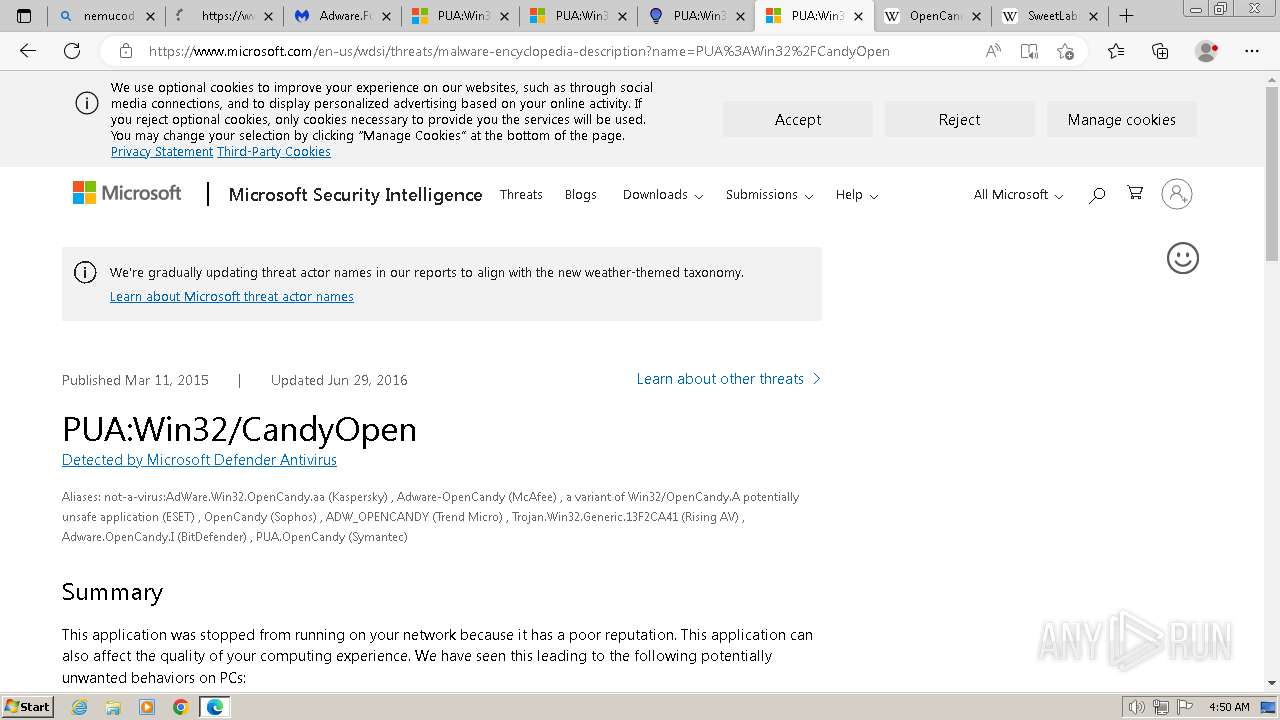This screenshot has height=720, width=1280.
Task: Expand the Submissions dropdown menu
Action: tap(769, 195)
